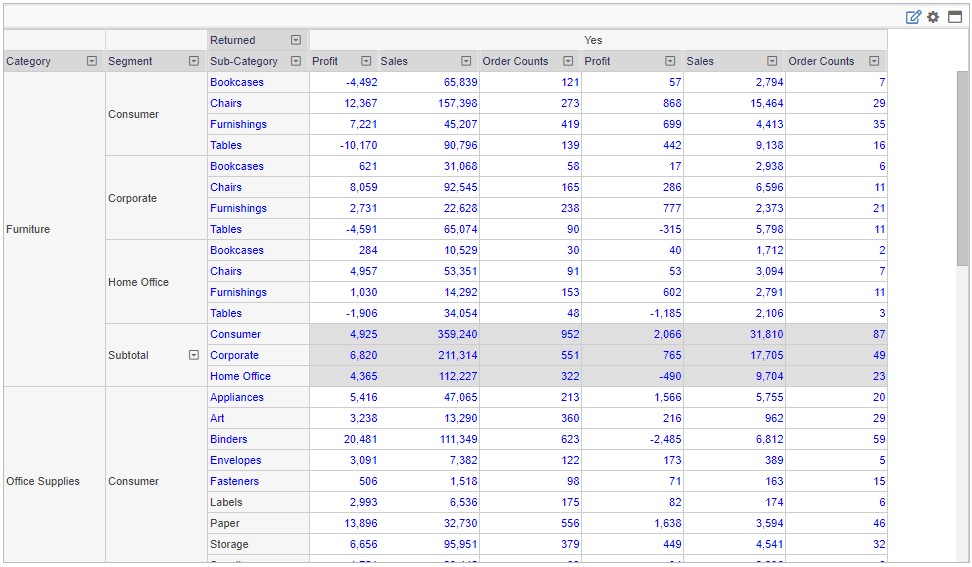The width and height of the screenshot is (972, 567).
Task: Click the maximize panel icon
Action: 955,17
